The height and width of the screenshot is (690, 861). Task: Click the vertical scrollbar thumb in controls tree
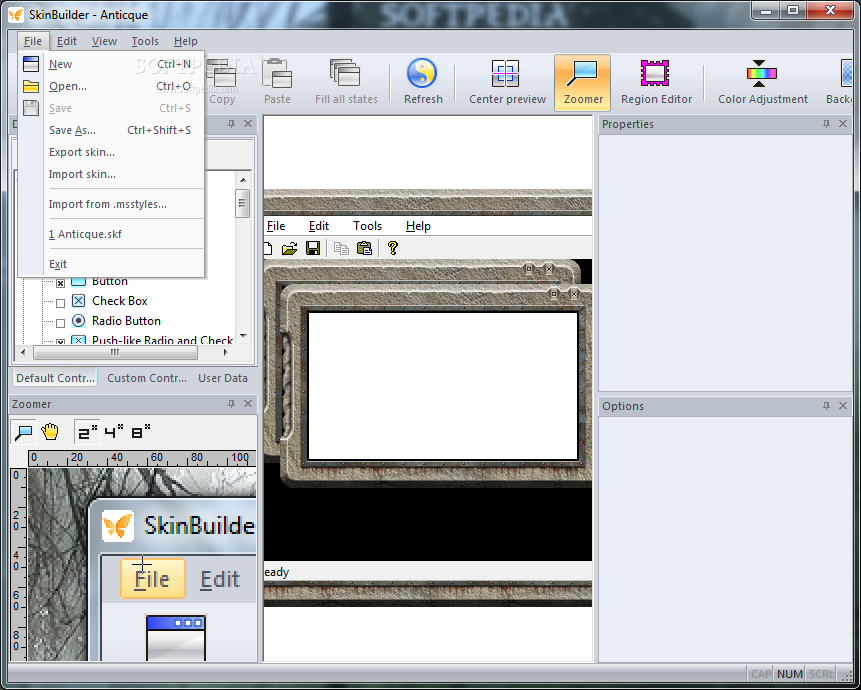[x=243, y=203]
